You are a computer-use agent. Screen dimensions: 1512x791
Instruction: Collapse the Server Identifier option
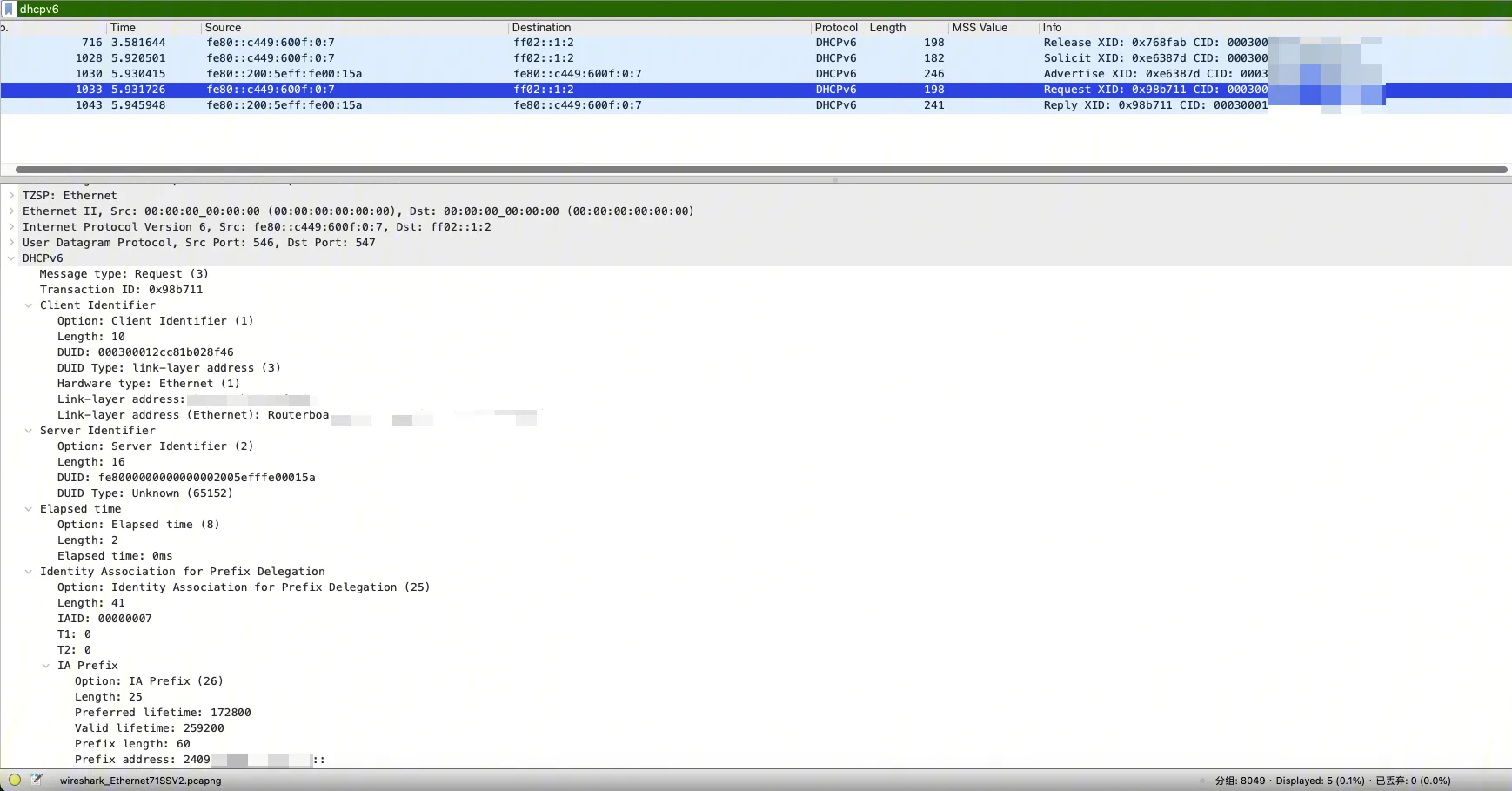[29, 431]
